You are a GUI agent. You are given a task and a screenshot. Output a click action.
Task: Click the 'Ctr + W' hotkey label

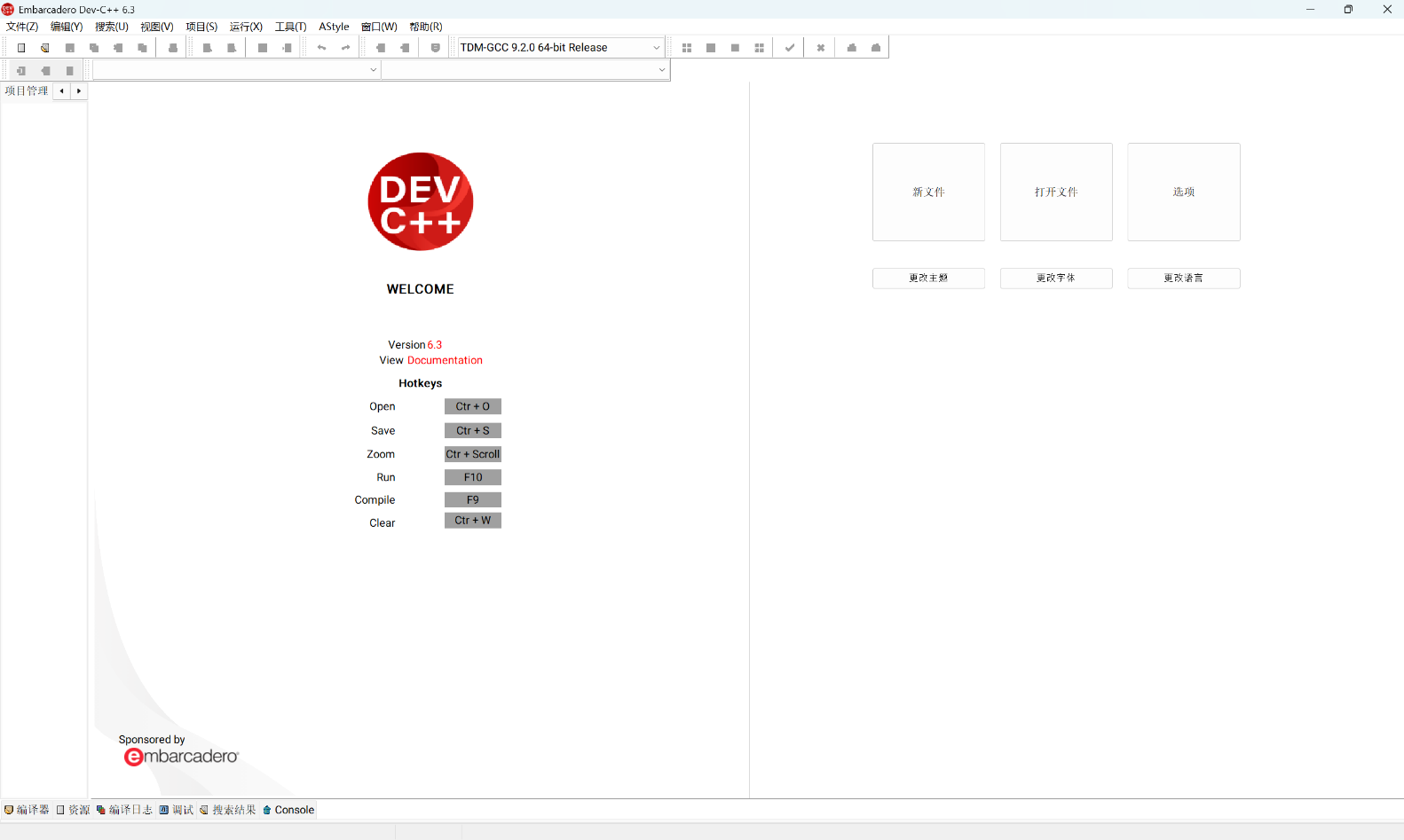[x=473, y=521]
